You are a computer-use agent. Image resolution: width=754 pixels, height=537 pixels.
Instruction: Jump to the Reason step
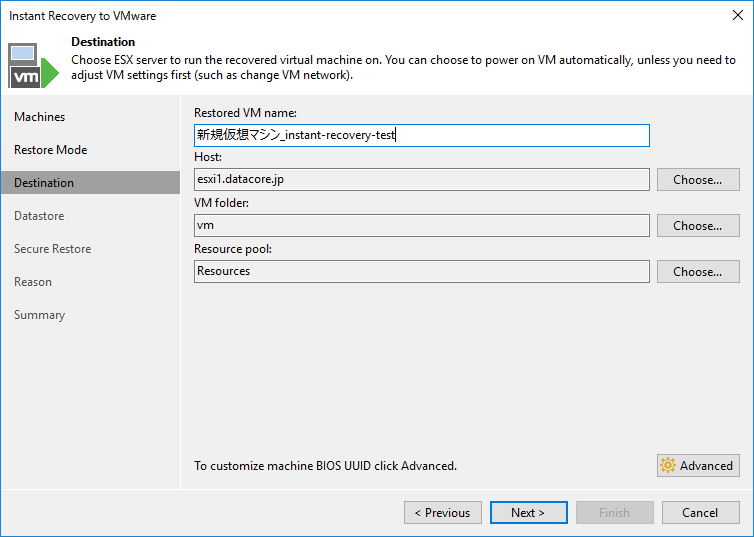click(33, 282)
